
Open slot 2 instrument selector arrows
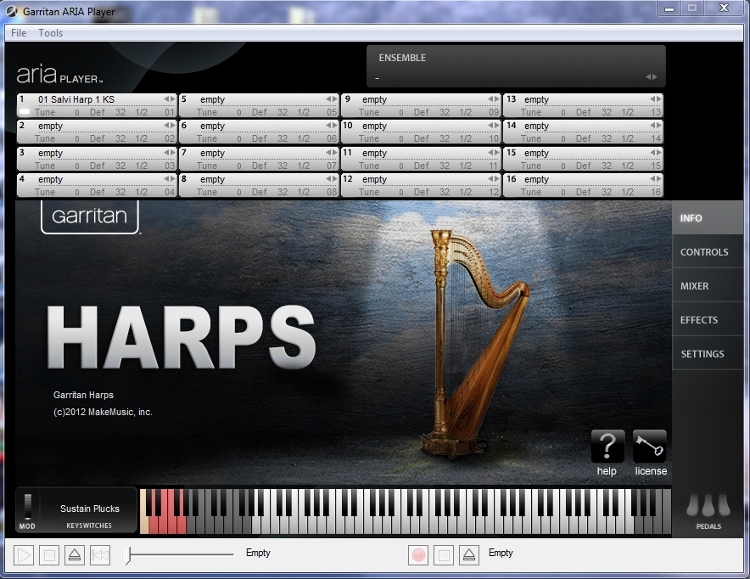170,125
